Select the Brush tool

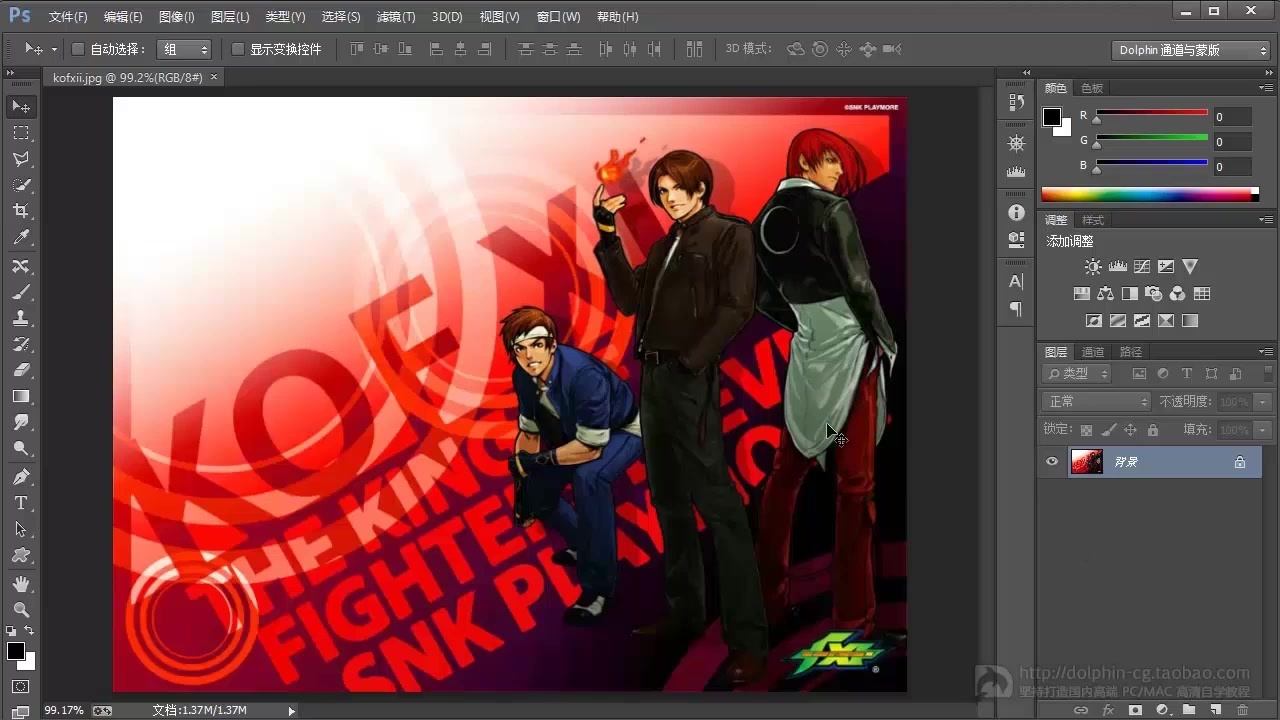pyautogui.click(x=21, y=292)
